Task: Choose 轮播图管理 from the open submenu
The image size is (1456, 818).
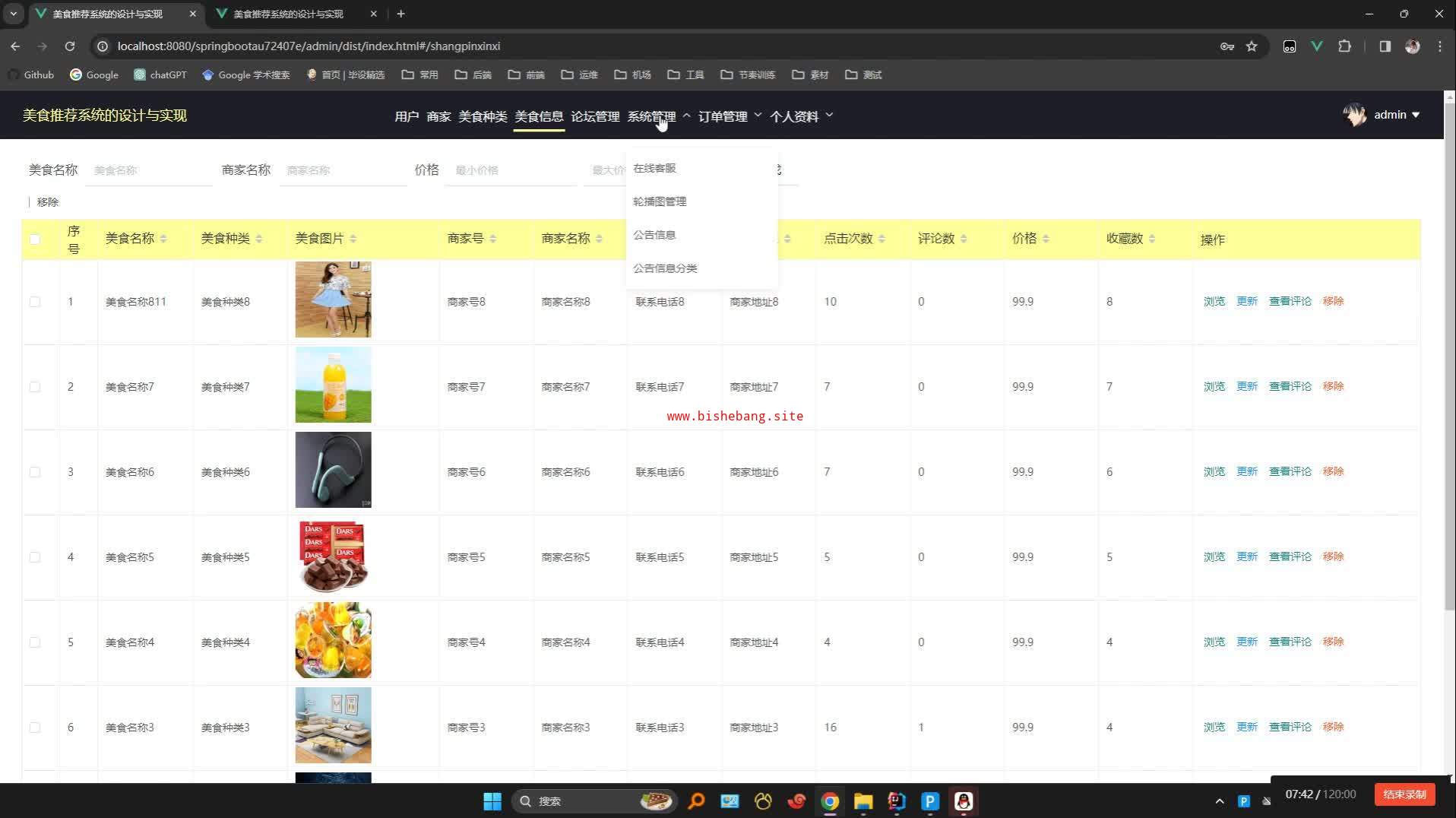Action: (x=660, y=201)
